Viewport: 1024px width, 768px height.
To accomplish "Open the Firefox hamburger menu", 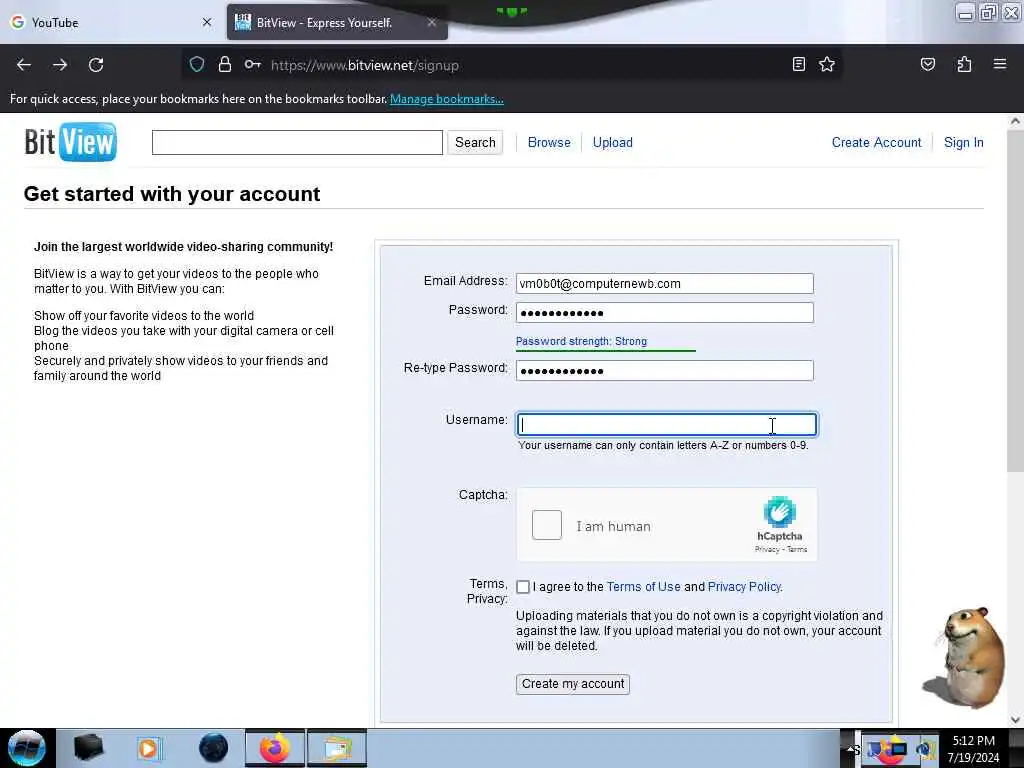I will tap(1000, 64).
